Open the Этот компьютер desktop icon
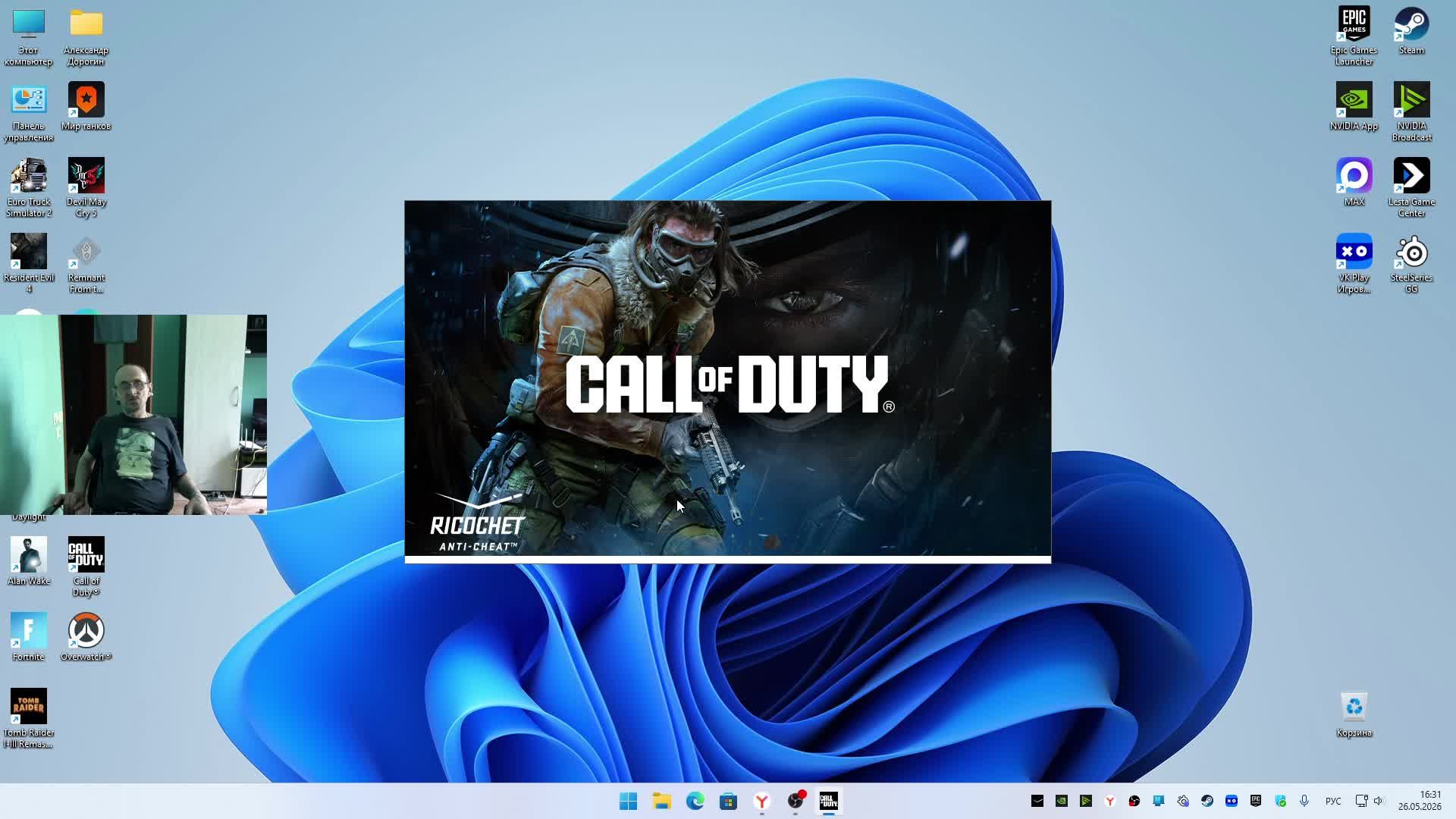The width and height of the screenshot is (1456, 819). click(28, 36)
